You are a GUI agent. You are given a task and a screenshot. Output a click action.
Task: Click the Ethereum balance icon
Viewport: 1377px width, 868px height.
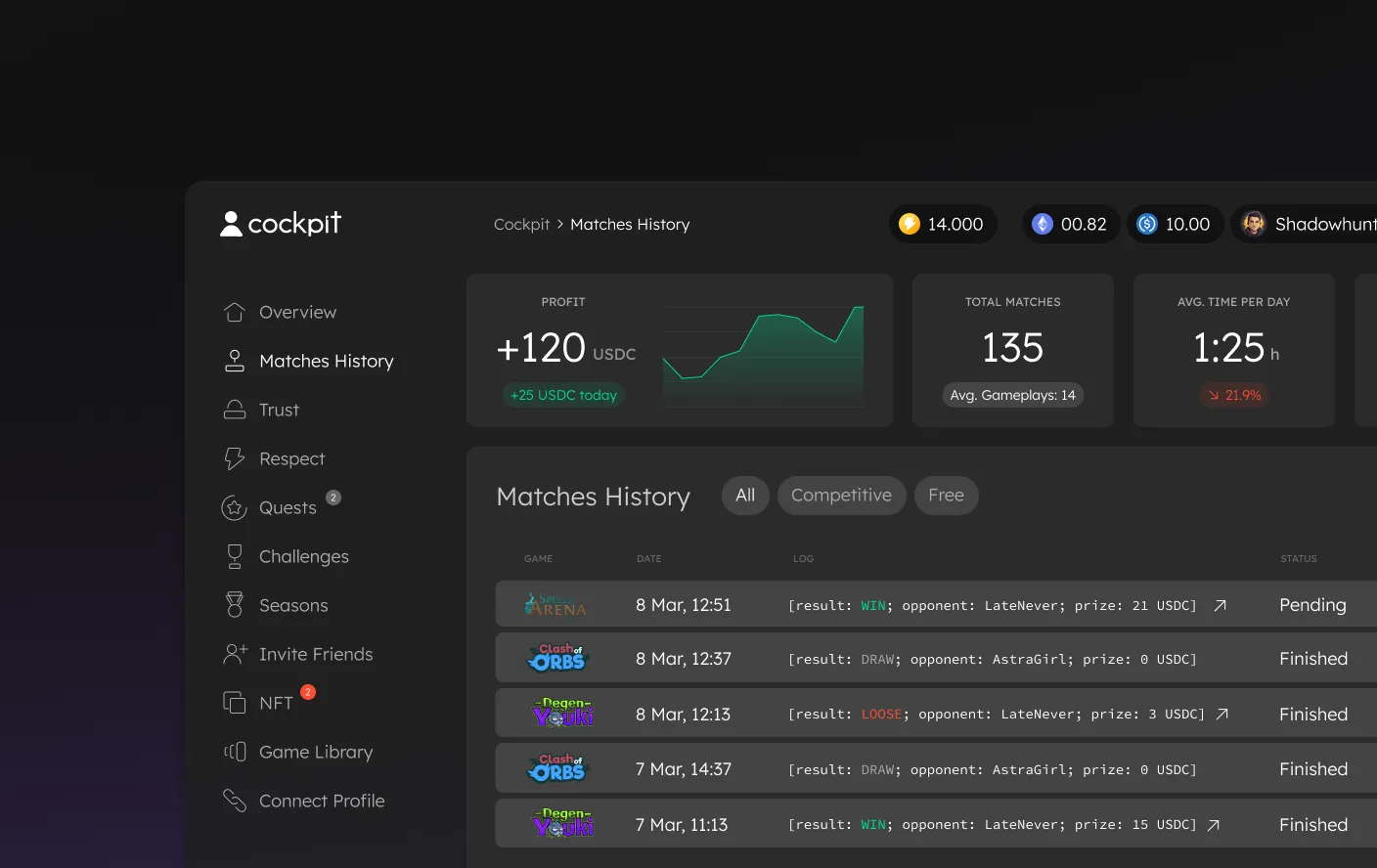click(1043, 224)
